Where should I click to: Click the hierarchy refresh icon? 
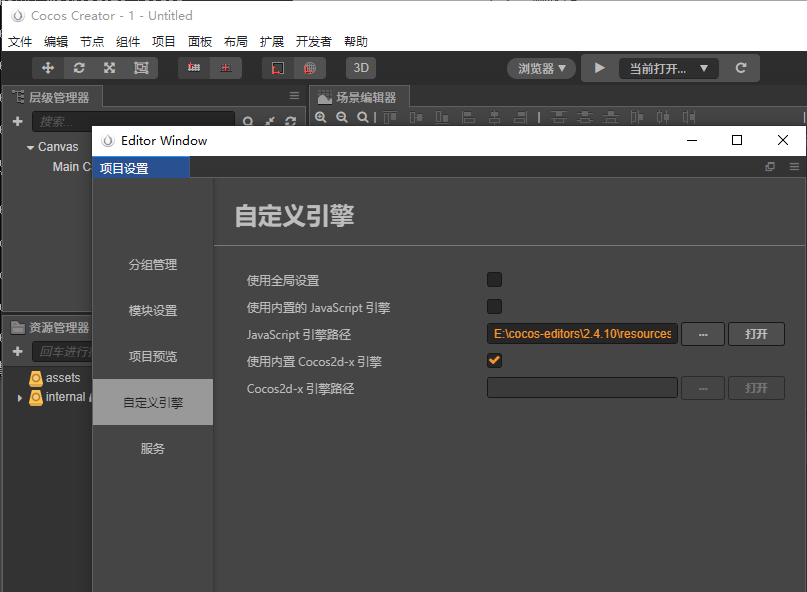[x=291, y=121]
